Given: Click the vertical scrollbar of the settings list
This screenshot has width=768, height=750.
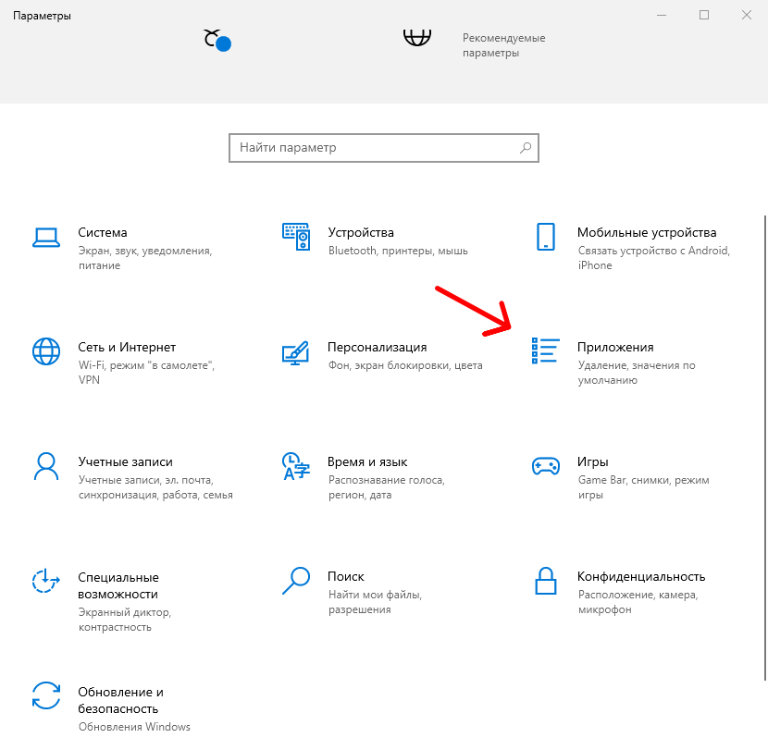Looking at the screenshot, I should click(765, 448).
